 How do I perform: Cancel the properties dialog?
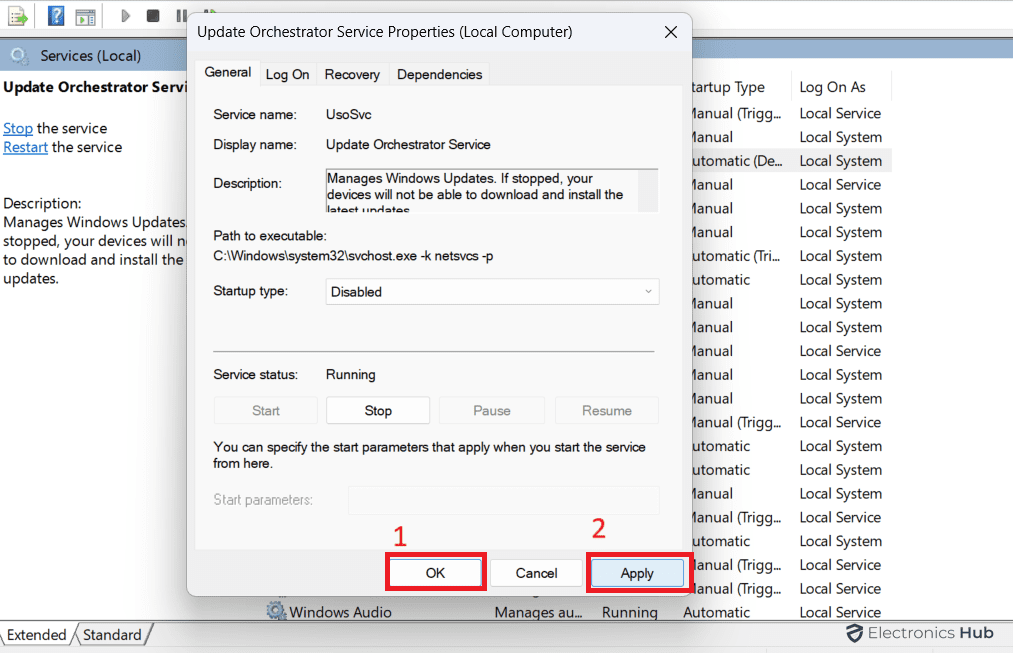[x=536, y=573]
